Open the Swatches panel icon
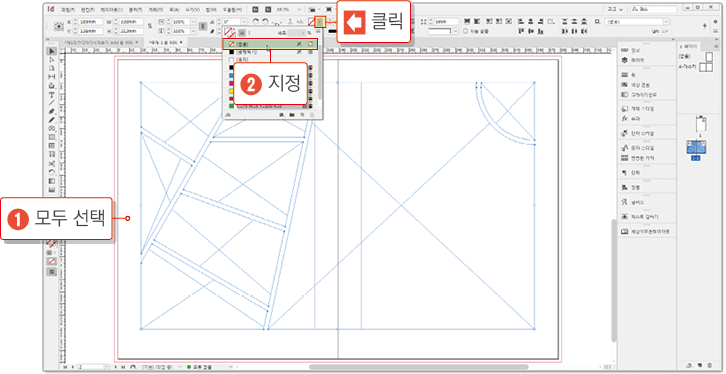 [x=624, y=85]
